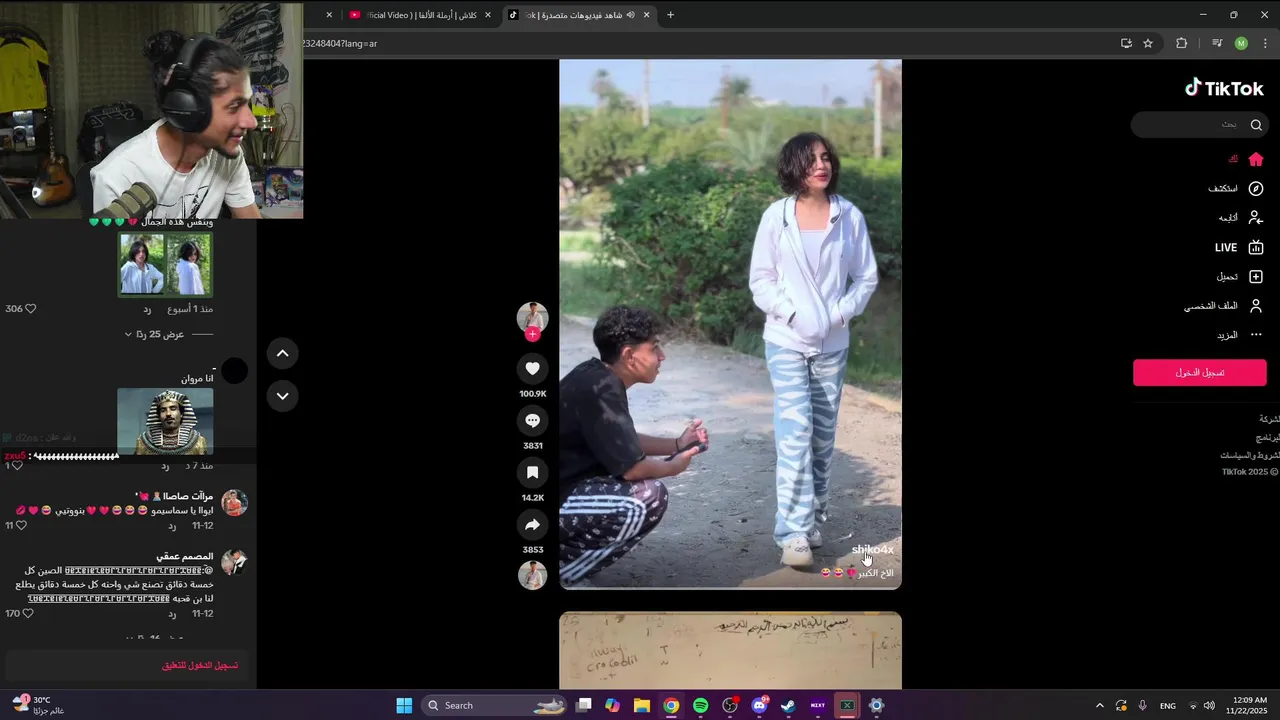The image size is (1280, 720).
Task: Like the comment with 11 likes
Action: click(x=21, y=525)
